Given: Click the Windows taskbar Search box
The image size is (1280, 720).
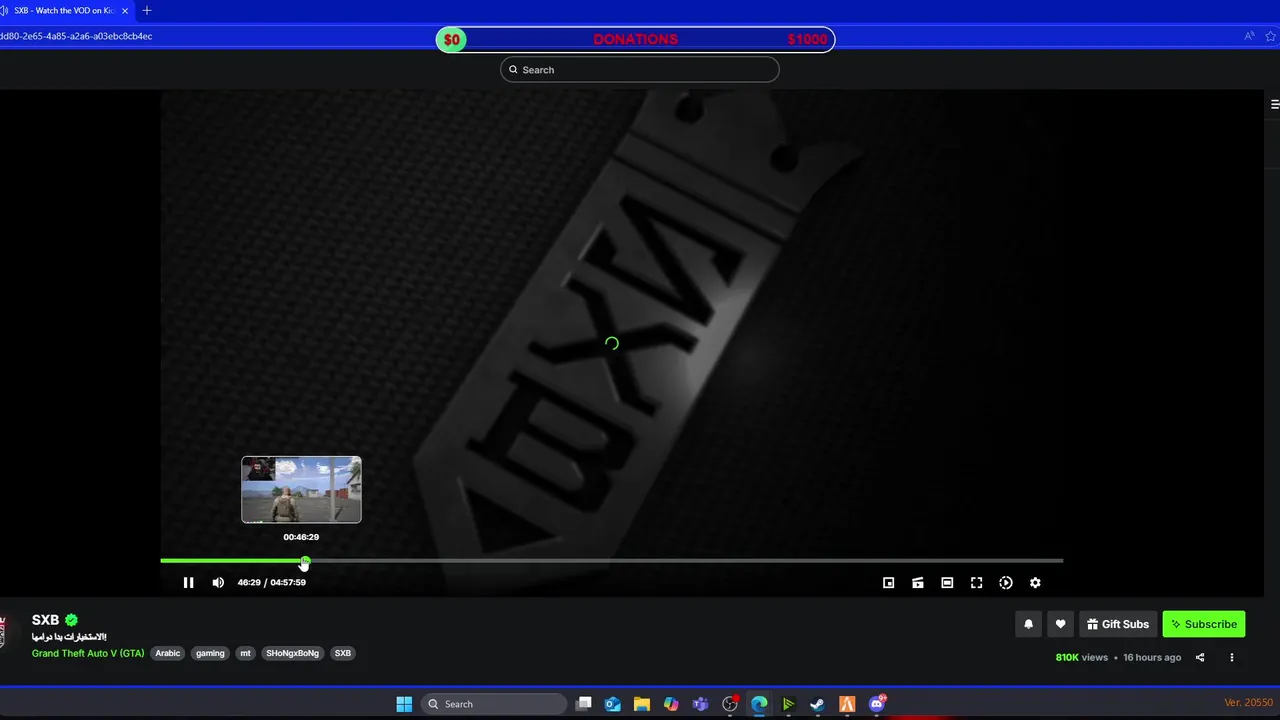Looking at the screenshot, I should click(494, 704).
